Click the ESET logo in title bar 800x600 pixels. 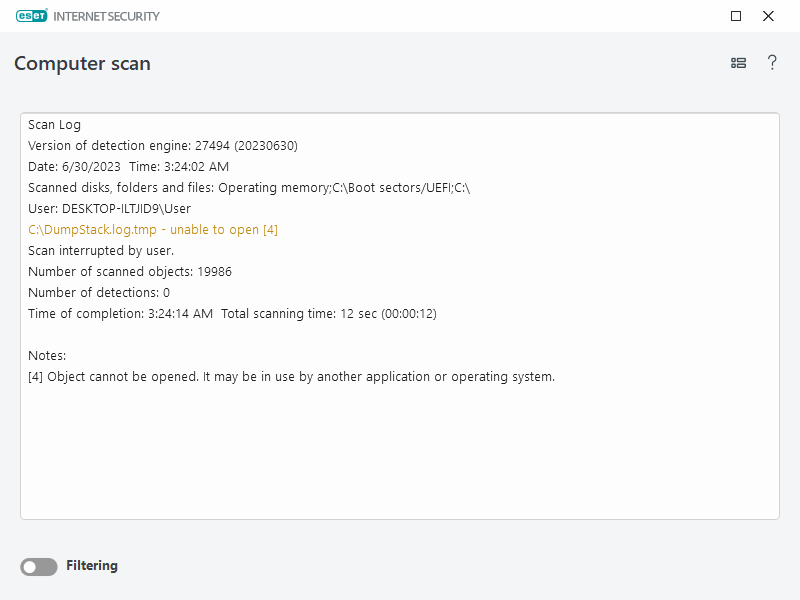tap(31, 16)
